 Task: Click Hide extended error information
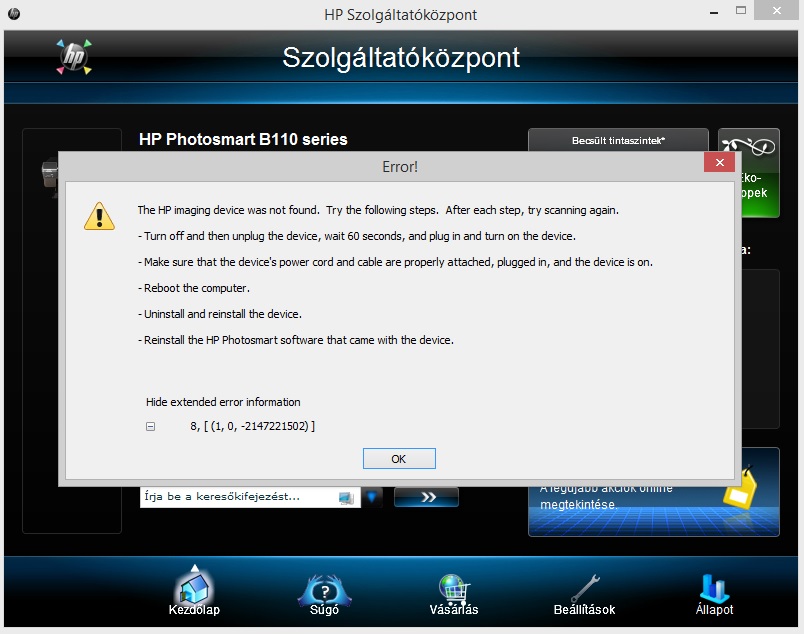[223, 402]
